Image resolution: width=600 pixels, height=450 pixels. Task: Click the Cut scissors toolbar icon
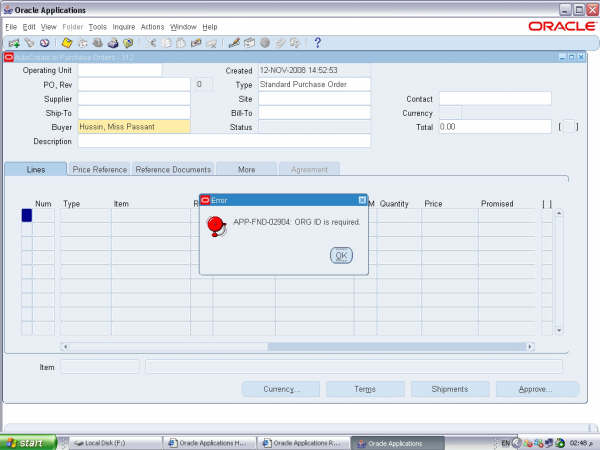152,43
